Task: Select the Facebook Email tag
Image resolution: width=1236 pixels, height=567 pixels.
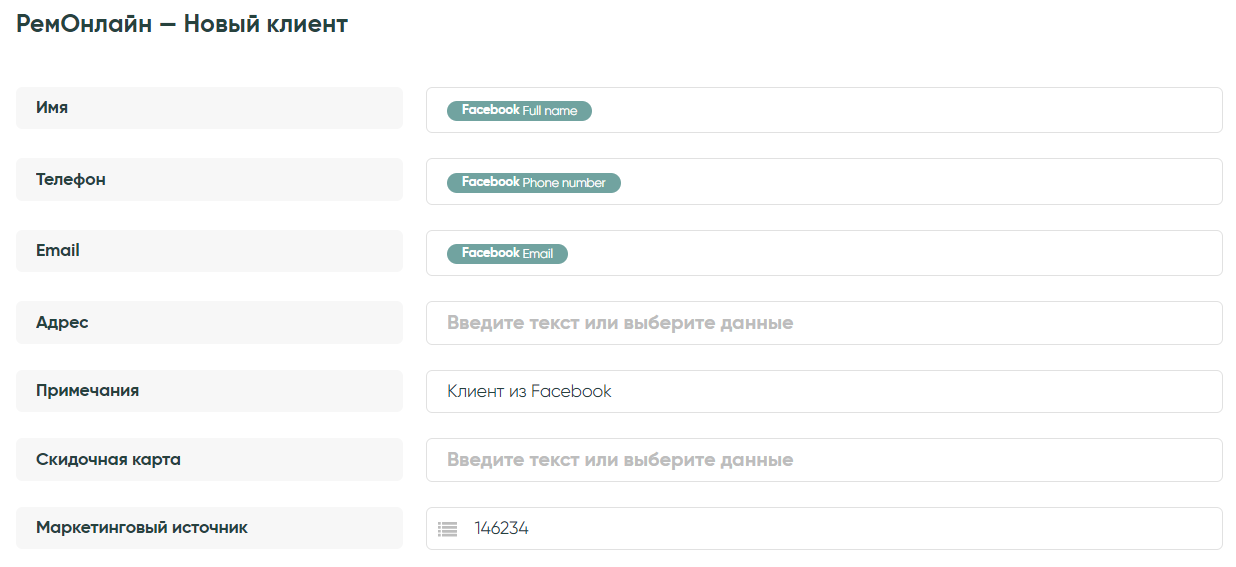Action: 507,254
